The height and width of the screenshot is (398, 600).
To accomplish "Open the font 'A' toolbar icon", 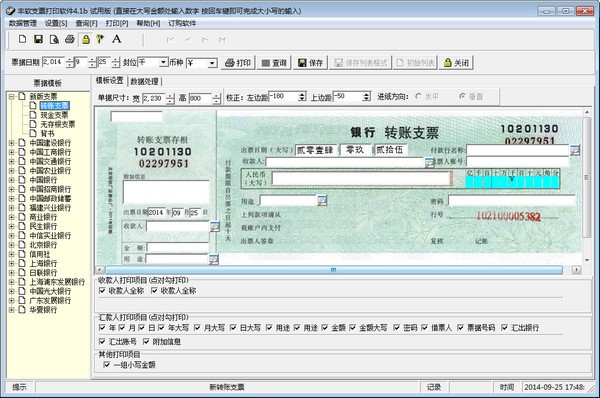I will (116, 39).
